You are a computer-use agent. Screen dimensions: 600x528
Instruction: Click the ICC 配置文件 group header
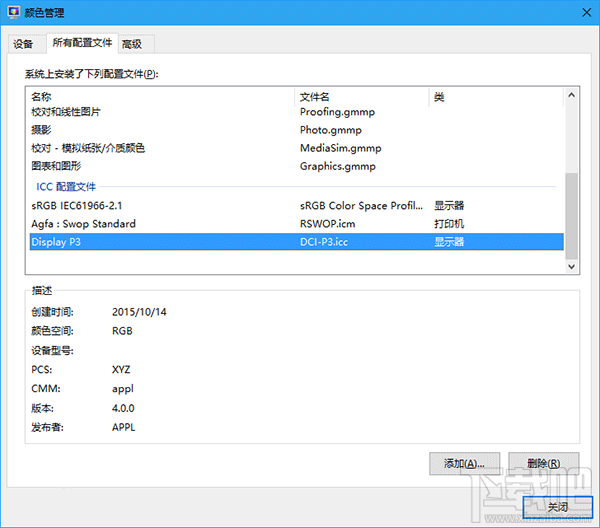point(66,187)
